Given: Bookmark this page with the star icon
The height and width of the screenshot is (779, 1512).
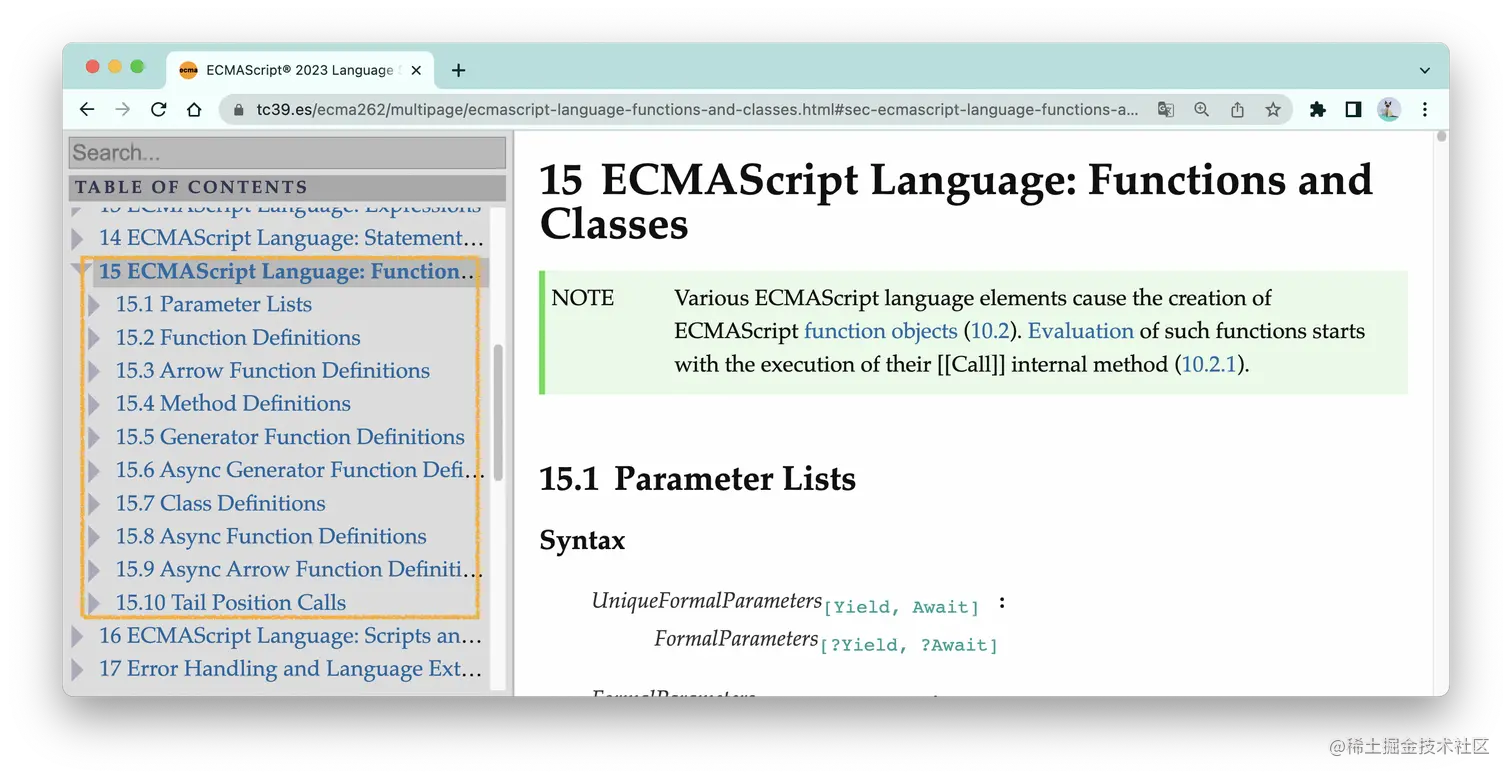Looking at the screenshot, I should [1273, 110].
